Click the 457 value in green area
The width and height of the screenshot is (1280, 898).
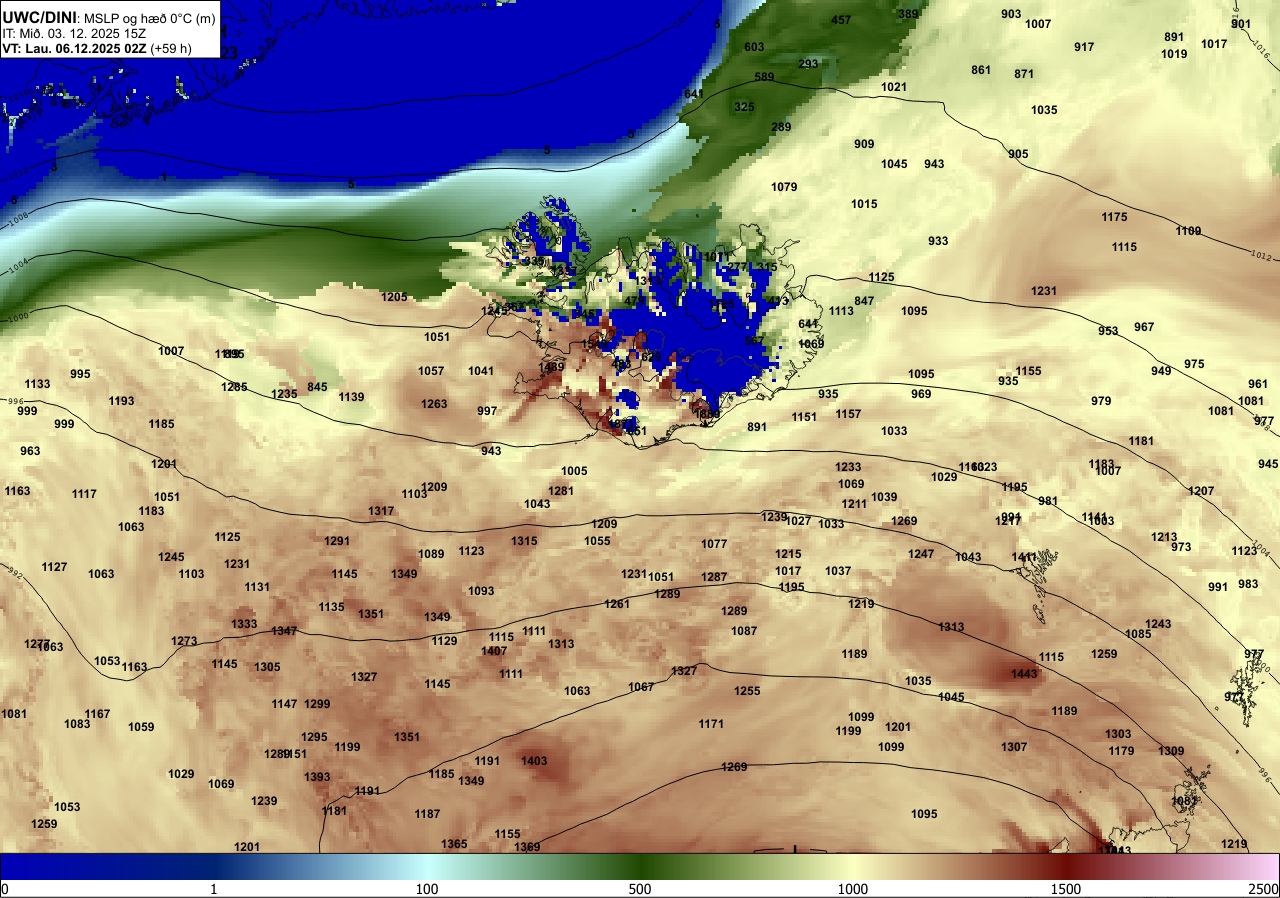point(841,20)
